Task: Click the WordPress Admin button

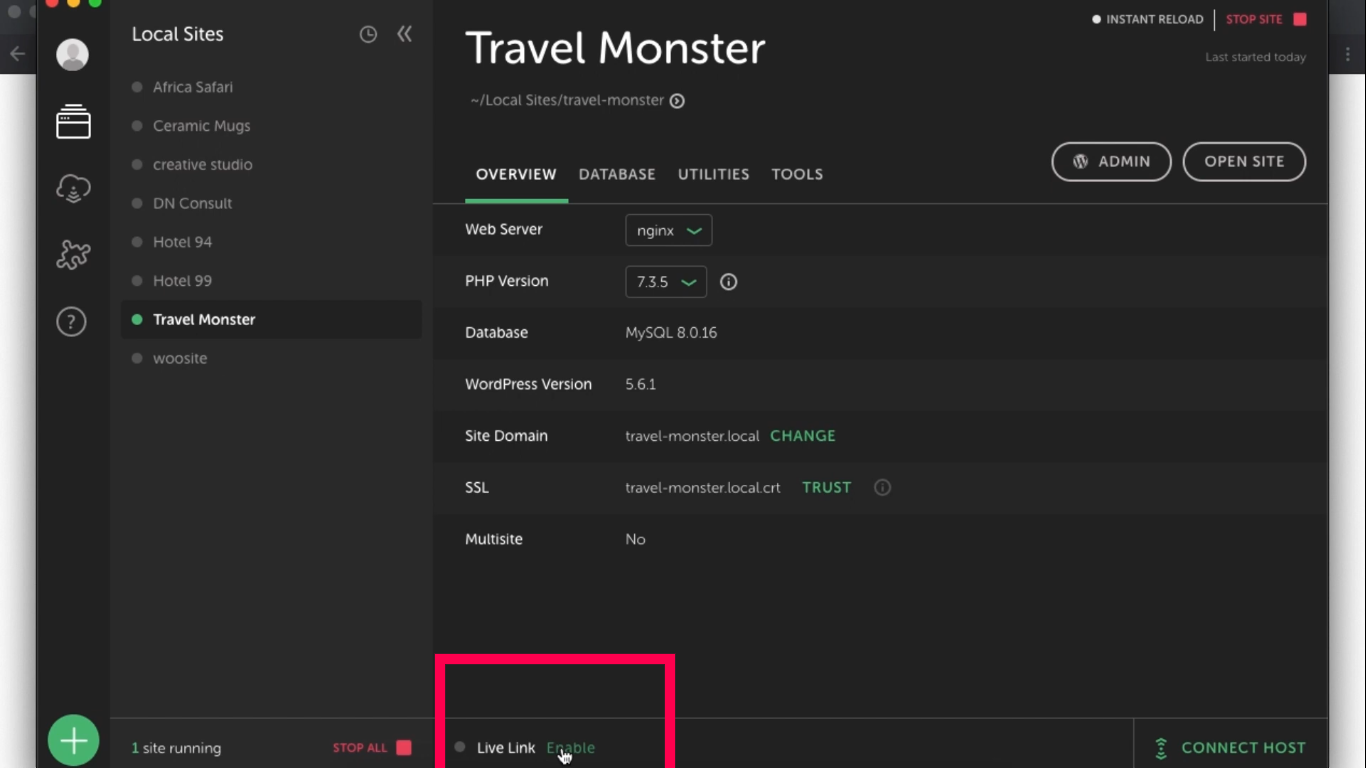Action: coord(1111,162)
